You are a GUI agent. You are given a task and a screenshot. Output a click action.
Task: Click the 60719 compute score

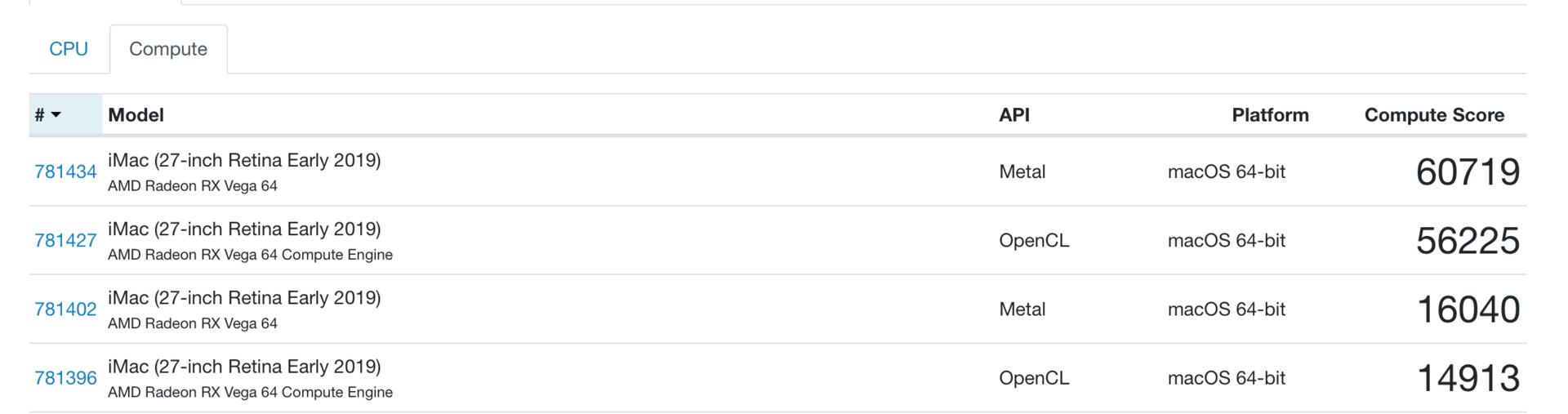(x=1467, y=172)
